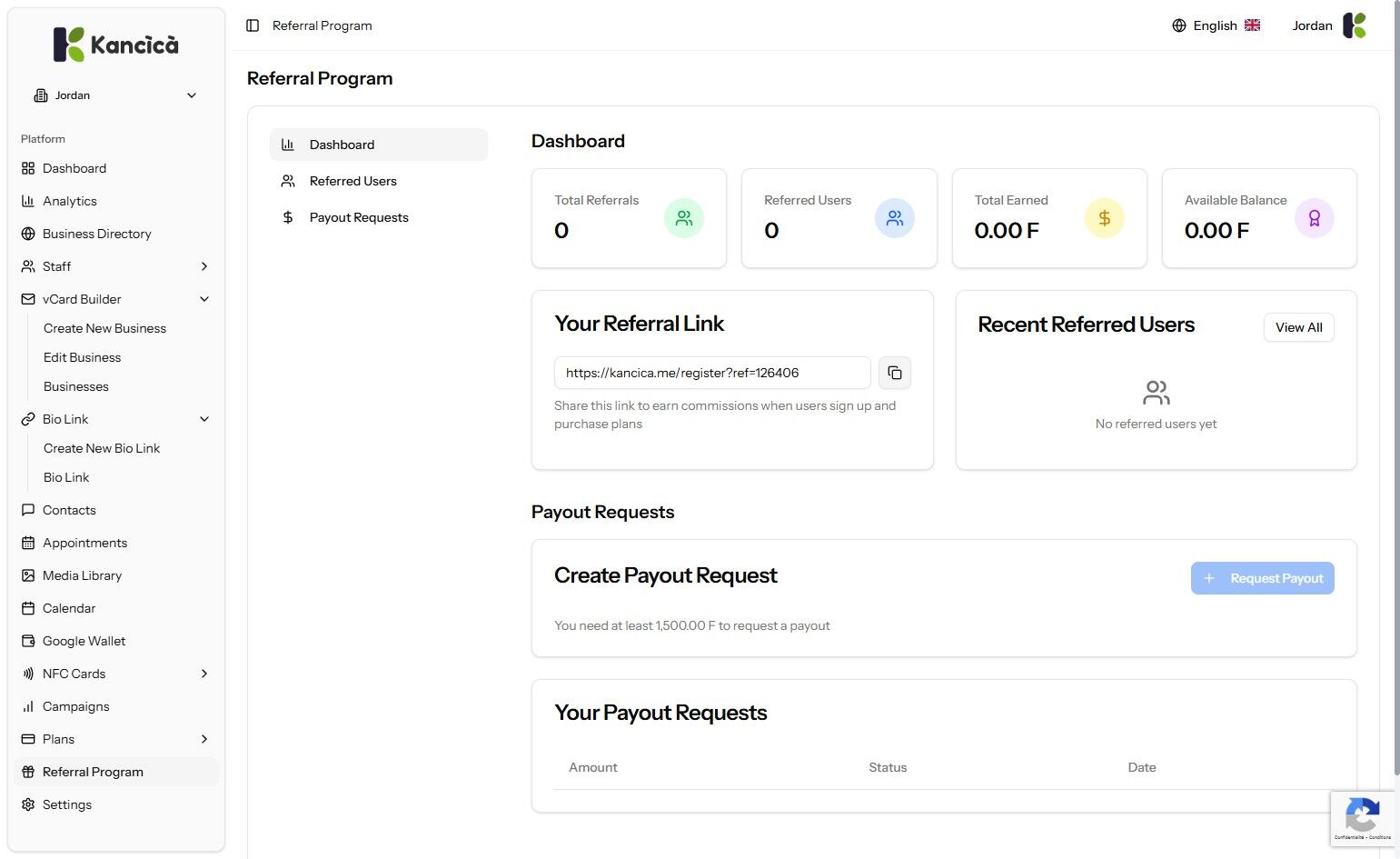Open Google Wallet from sidebar
Image resolution: width=1400 pixels, height=859 pixels.
click(x=84, y=641)
